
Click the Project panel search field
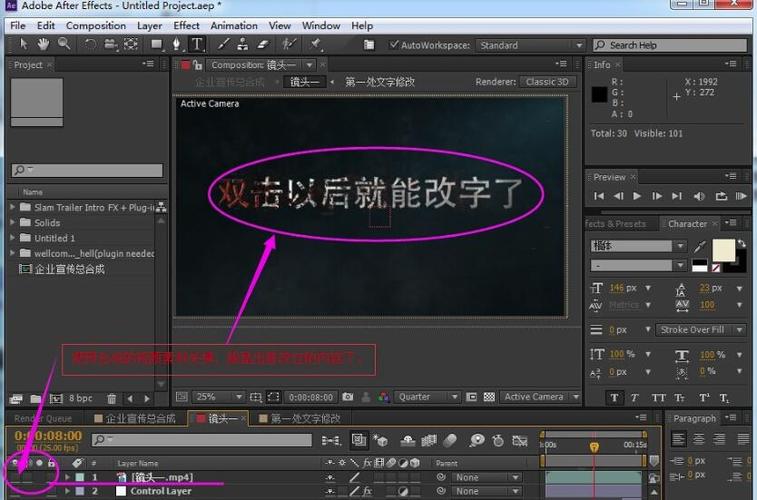pos(87,170)
